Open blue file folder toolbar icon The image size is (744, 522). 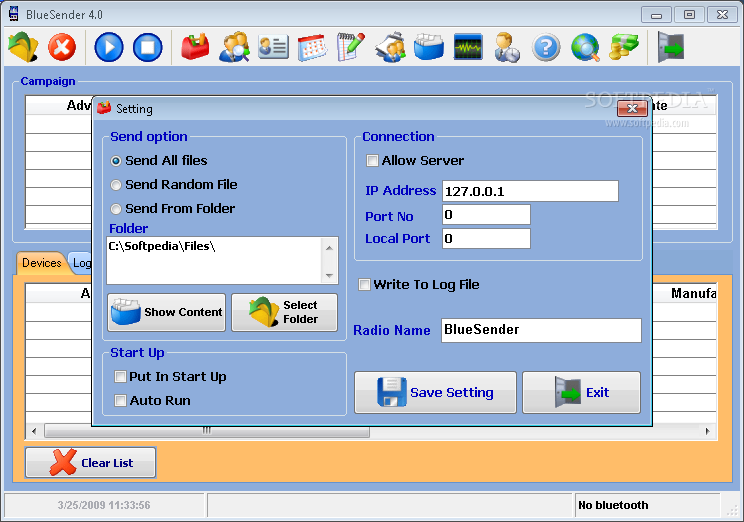(428, 47)
